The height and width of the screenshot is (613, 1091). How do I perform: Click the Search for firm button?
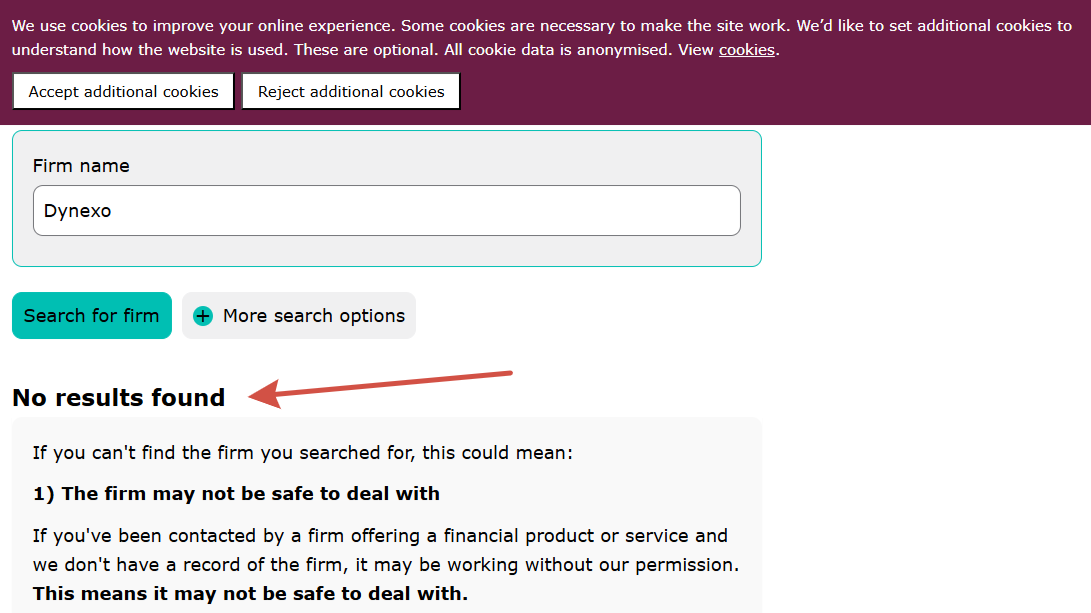coord(92,315)
